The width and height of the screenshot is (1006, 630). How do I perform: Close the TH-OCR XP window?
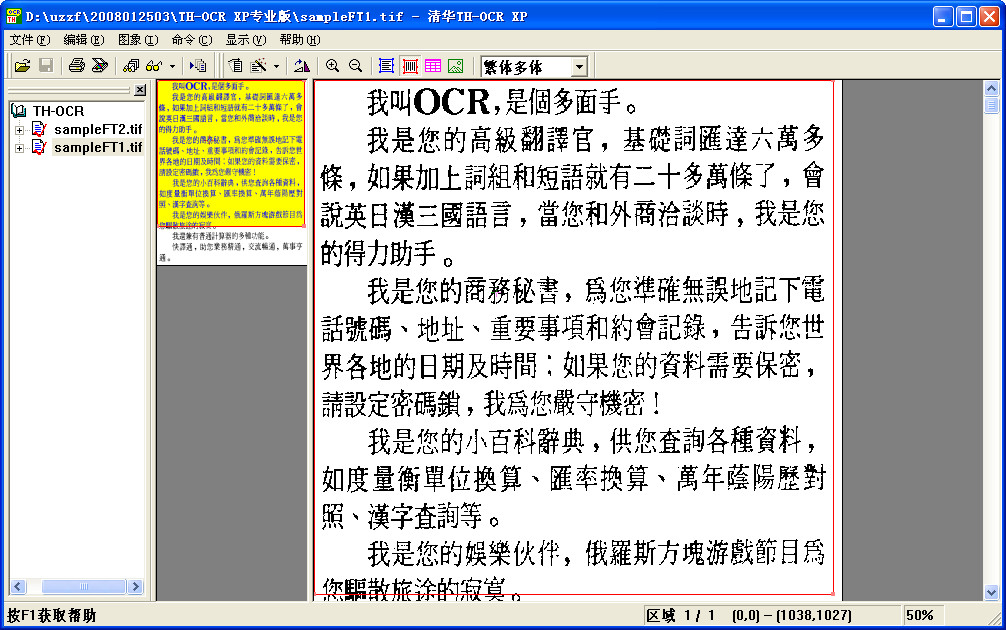[x=989, y=16]
